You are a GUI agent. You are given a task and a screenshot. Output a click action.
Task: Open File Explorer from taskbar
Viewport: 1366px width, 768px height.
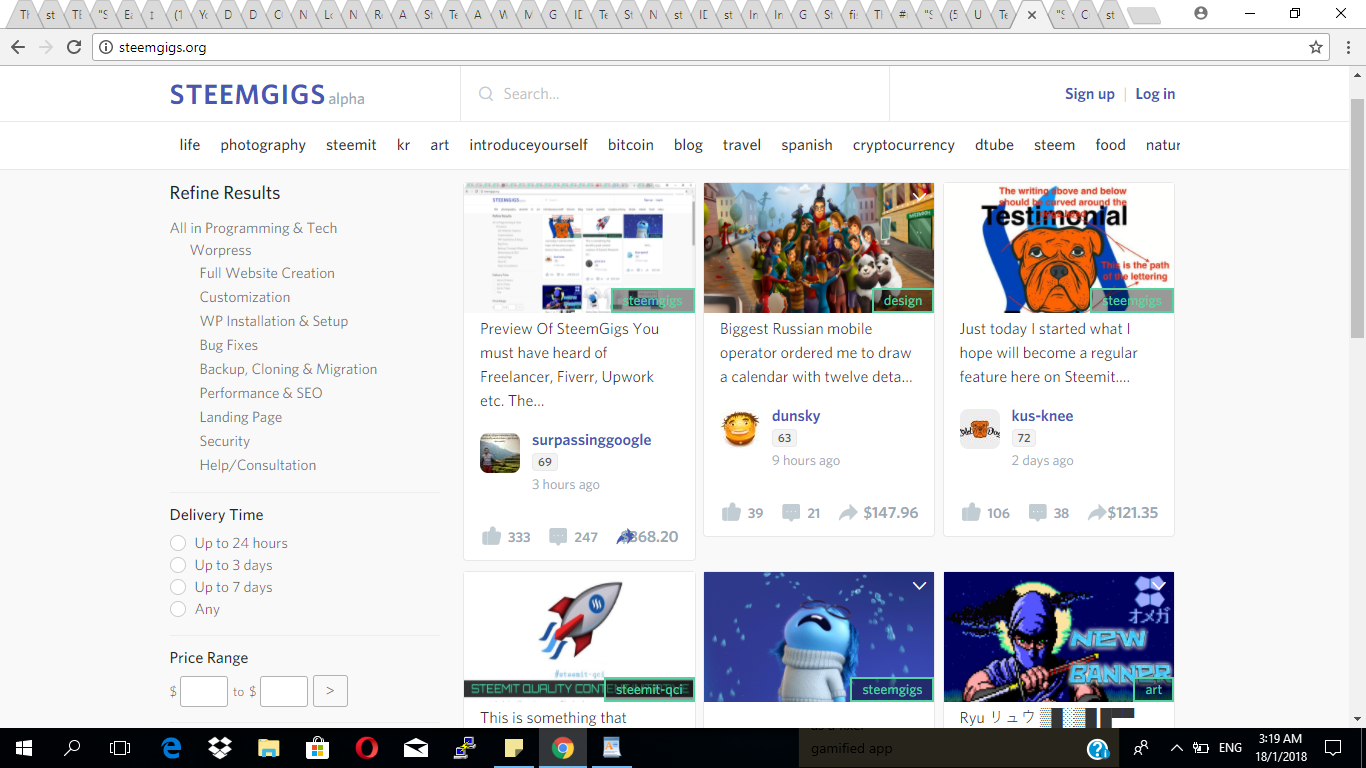(268, 748)
